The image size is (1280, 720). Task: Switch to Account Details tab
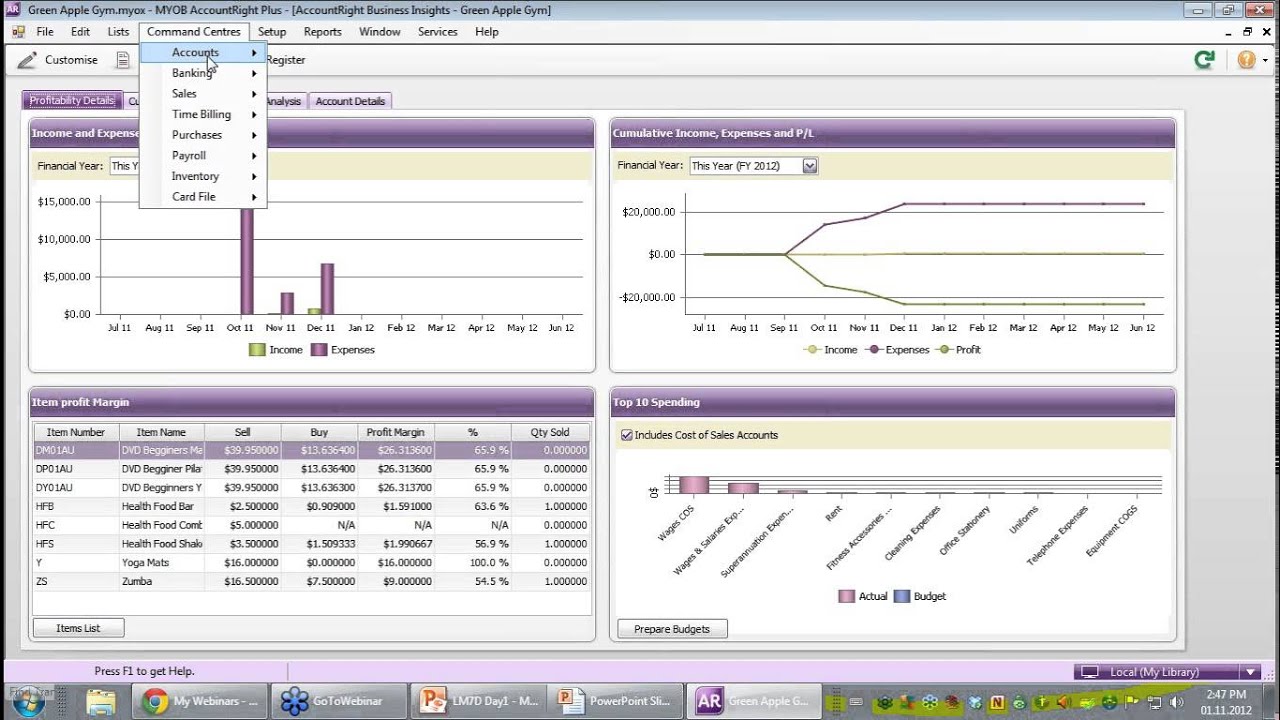(x=350, y=101)
